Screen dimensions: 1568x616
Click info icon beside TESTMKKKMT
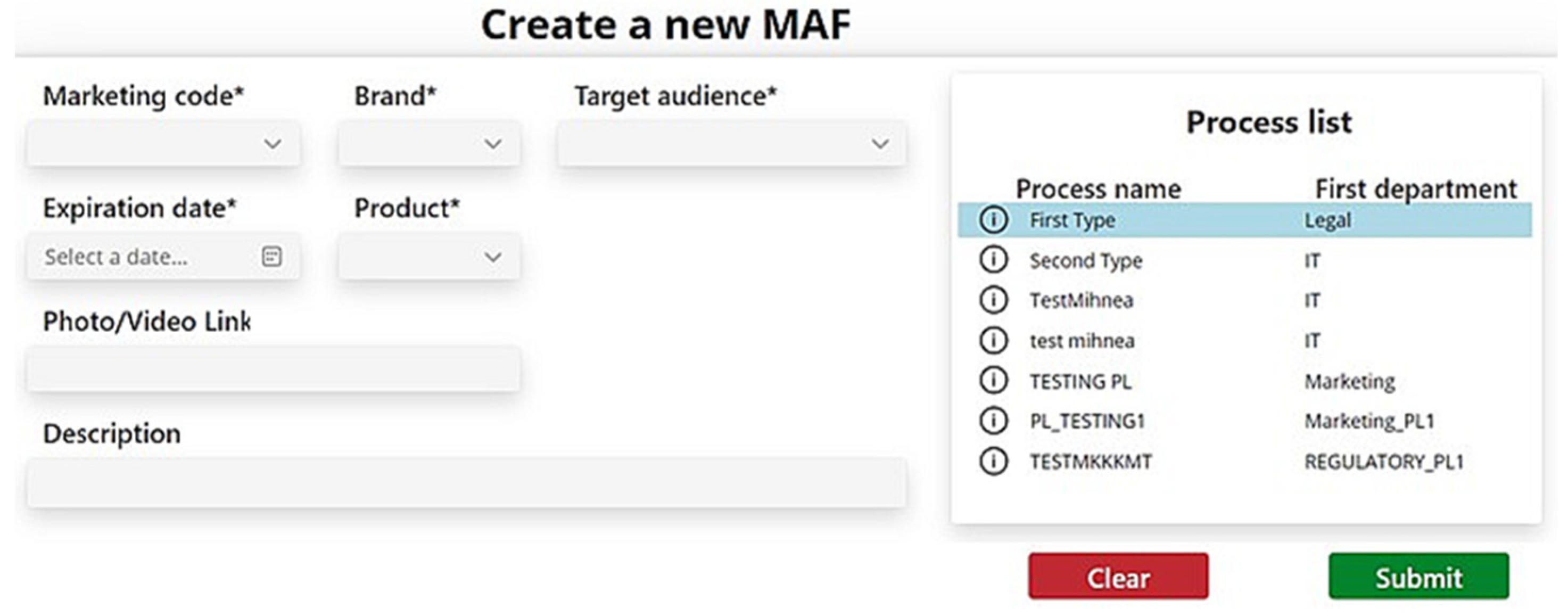pyautogui.click(x=993, y=462)
